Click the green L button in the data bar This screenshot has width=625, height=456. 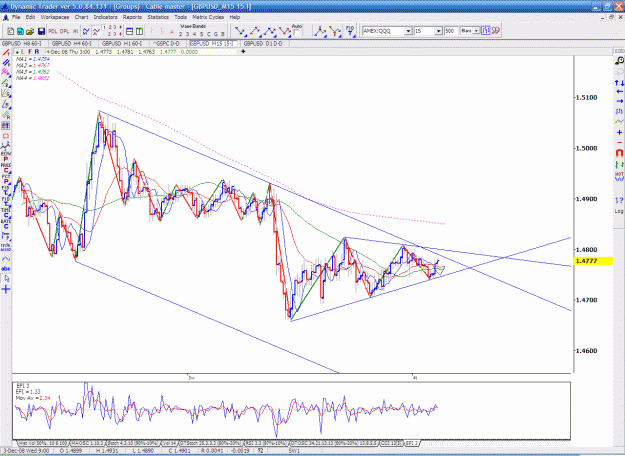[23, 52]
